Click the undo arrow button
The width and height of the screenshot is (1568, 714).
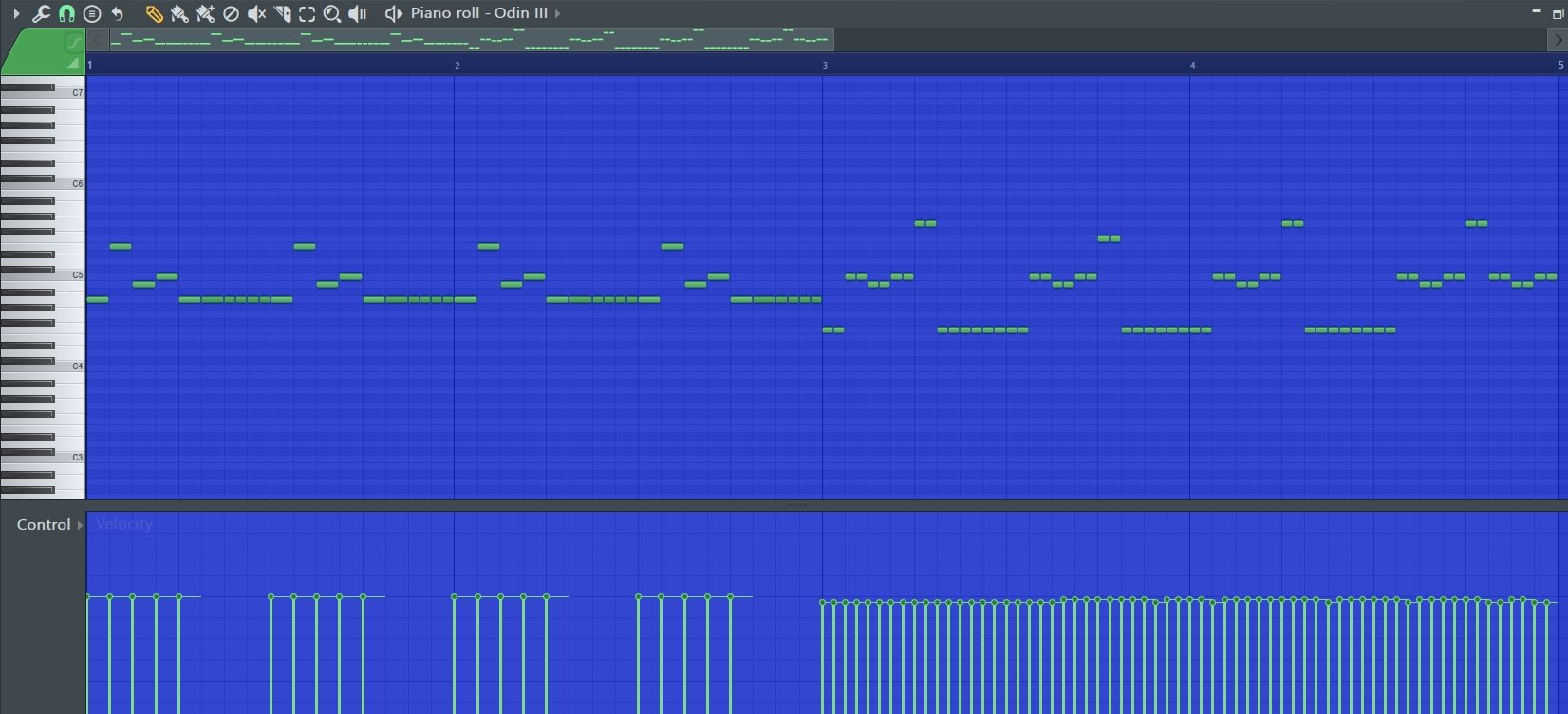tap(118, 13)
